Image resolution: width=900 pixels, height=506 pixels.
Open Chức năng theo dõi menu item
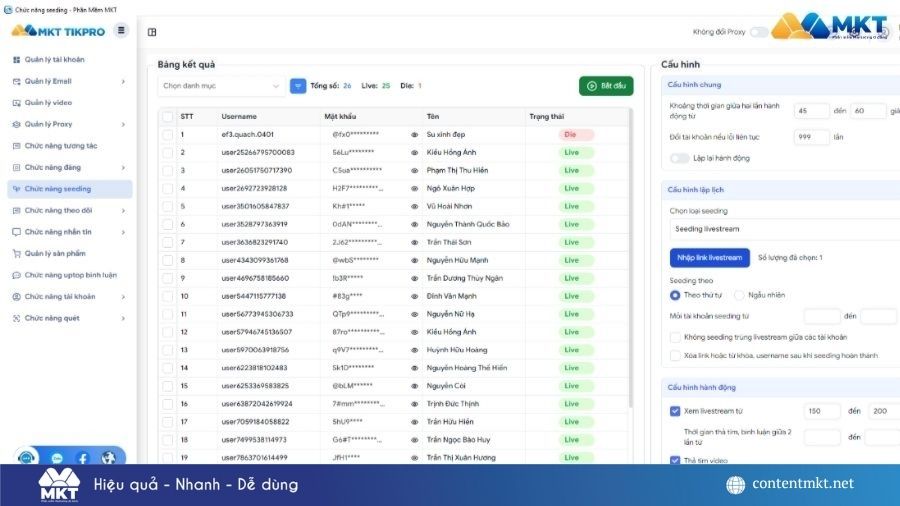(69, 211)
